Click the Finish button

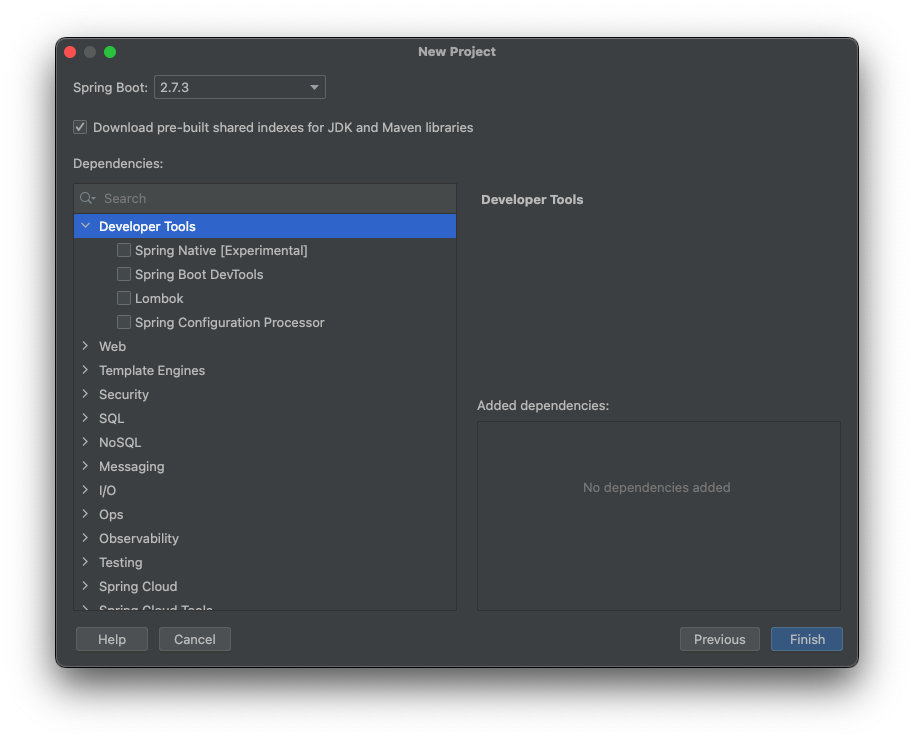807,639
